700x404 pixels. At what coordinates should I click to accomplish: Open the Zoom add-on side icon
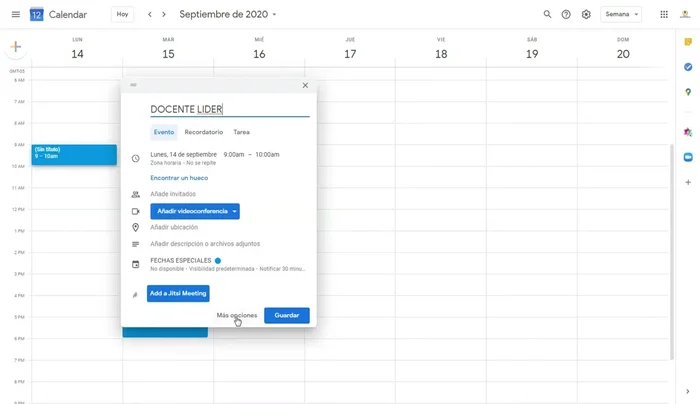point(688,157)
